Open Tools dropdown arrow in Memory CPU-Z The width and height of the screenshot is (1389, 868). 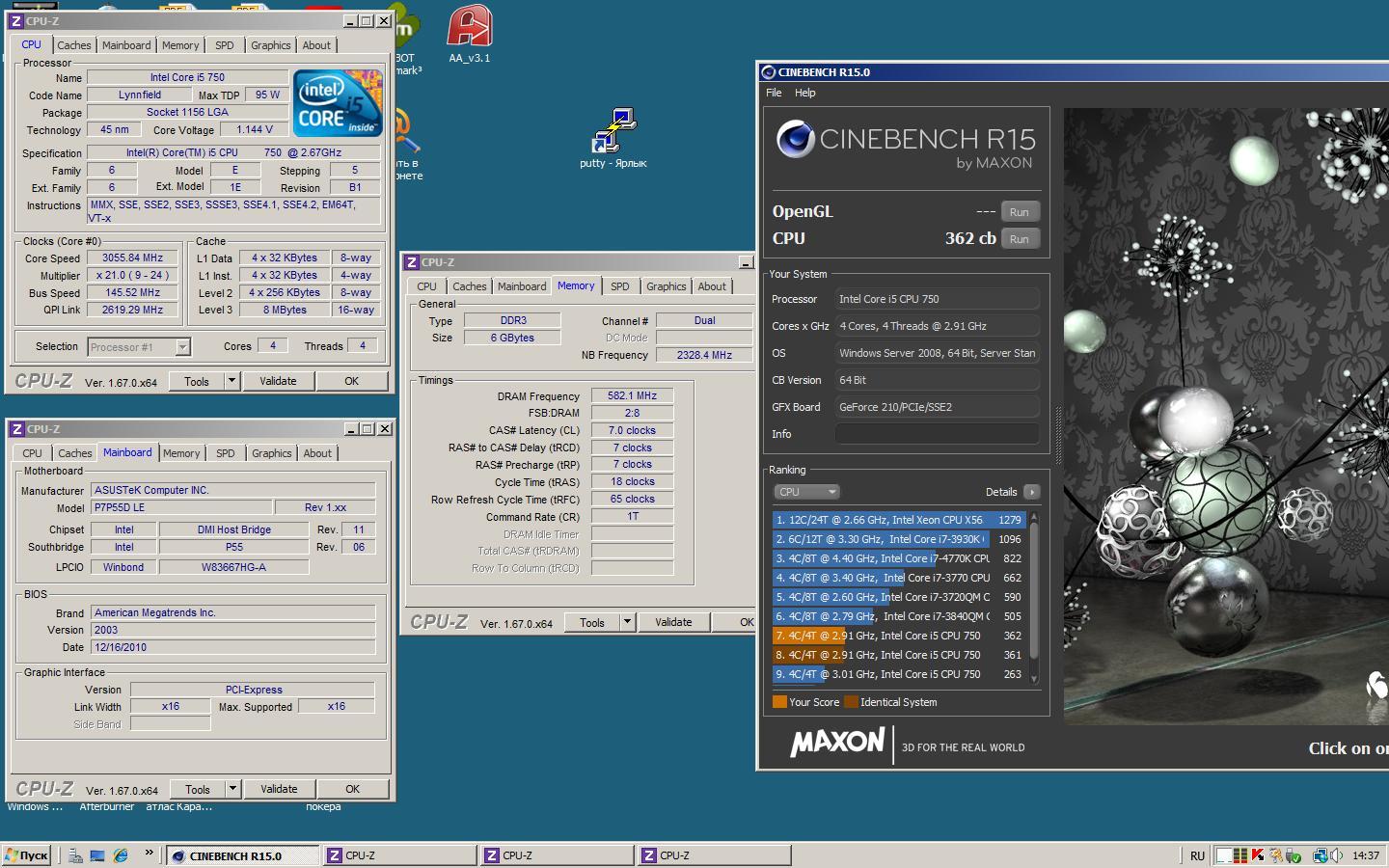point(627,622)
